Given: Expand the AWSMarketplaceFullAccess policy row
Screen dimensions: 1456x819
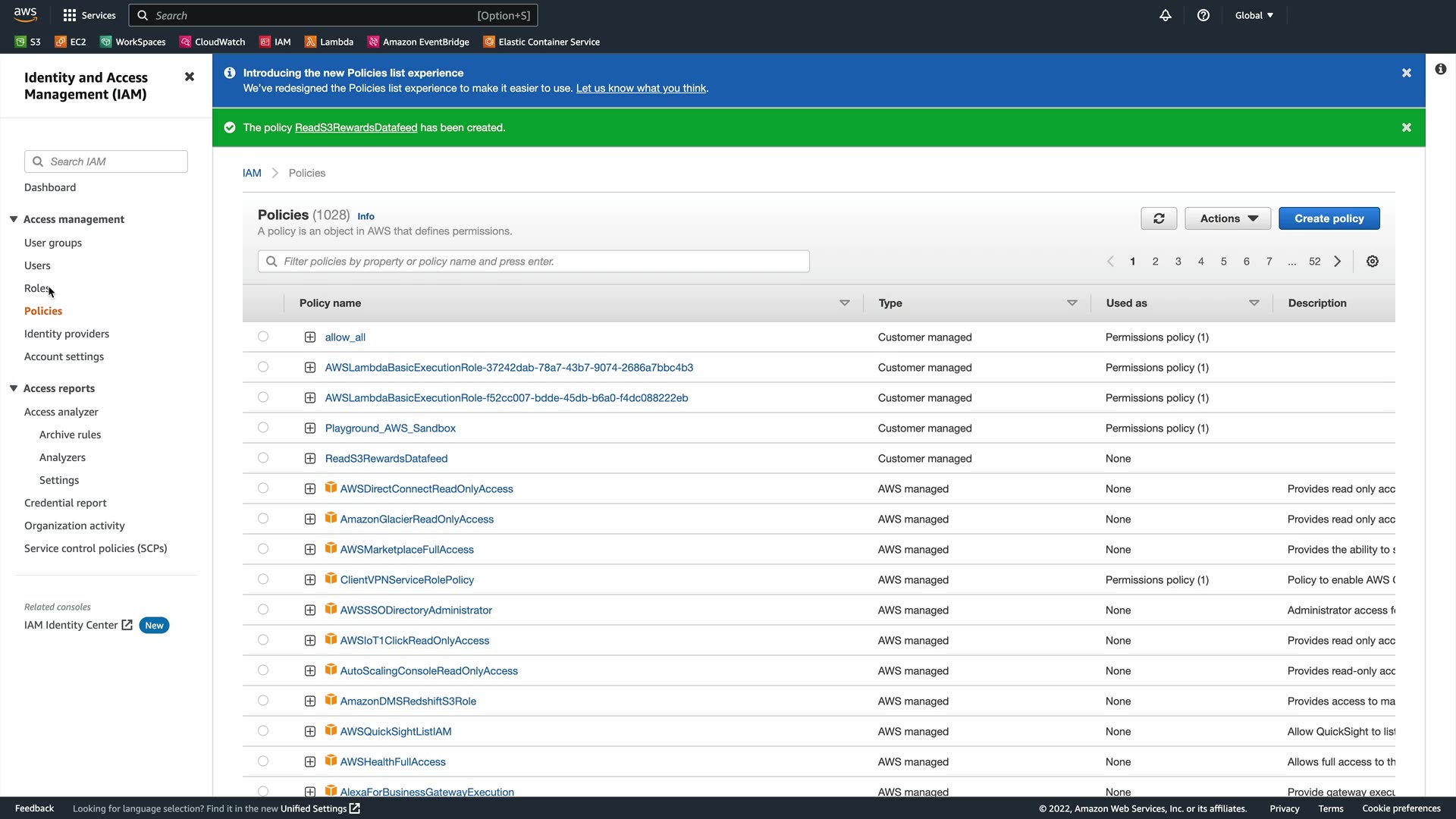Looking at the screenshot, I should click(x=310, y=550).
